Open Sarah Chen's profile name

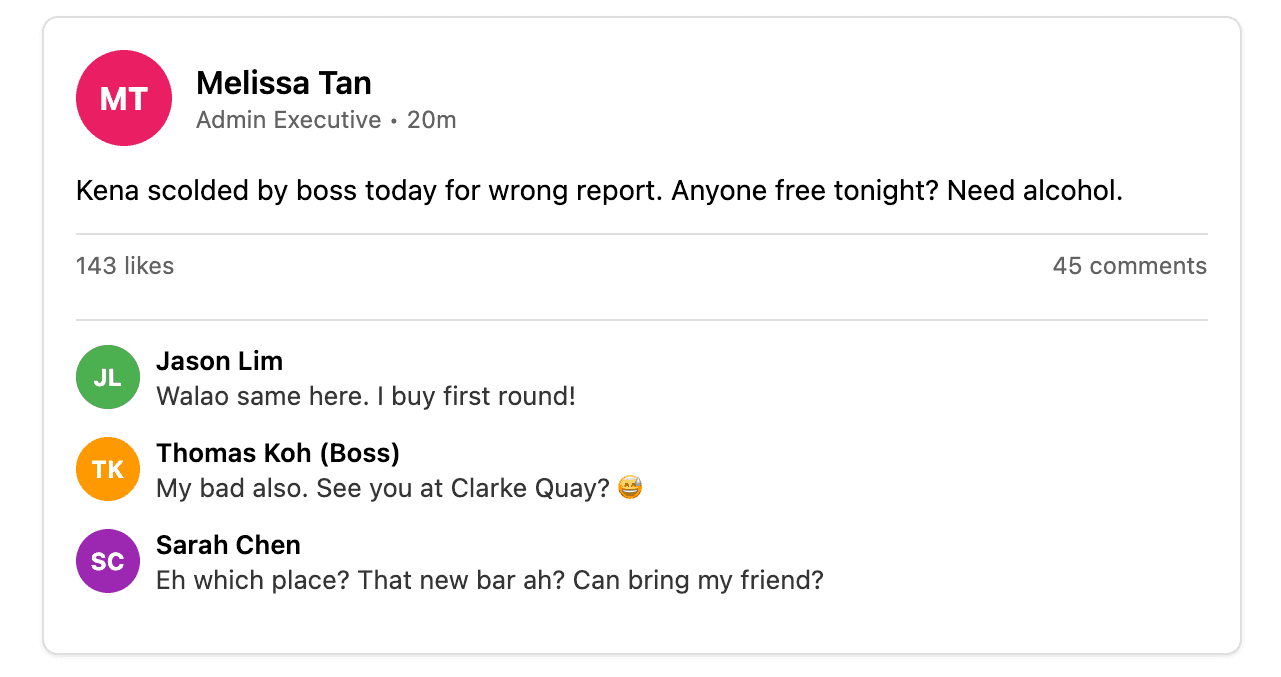click(x=228, y=545)
